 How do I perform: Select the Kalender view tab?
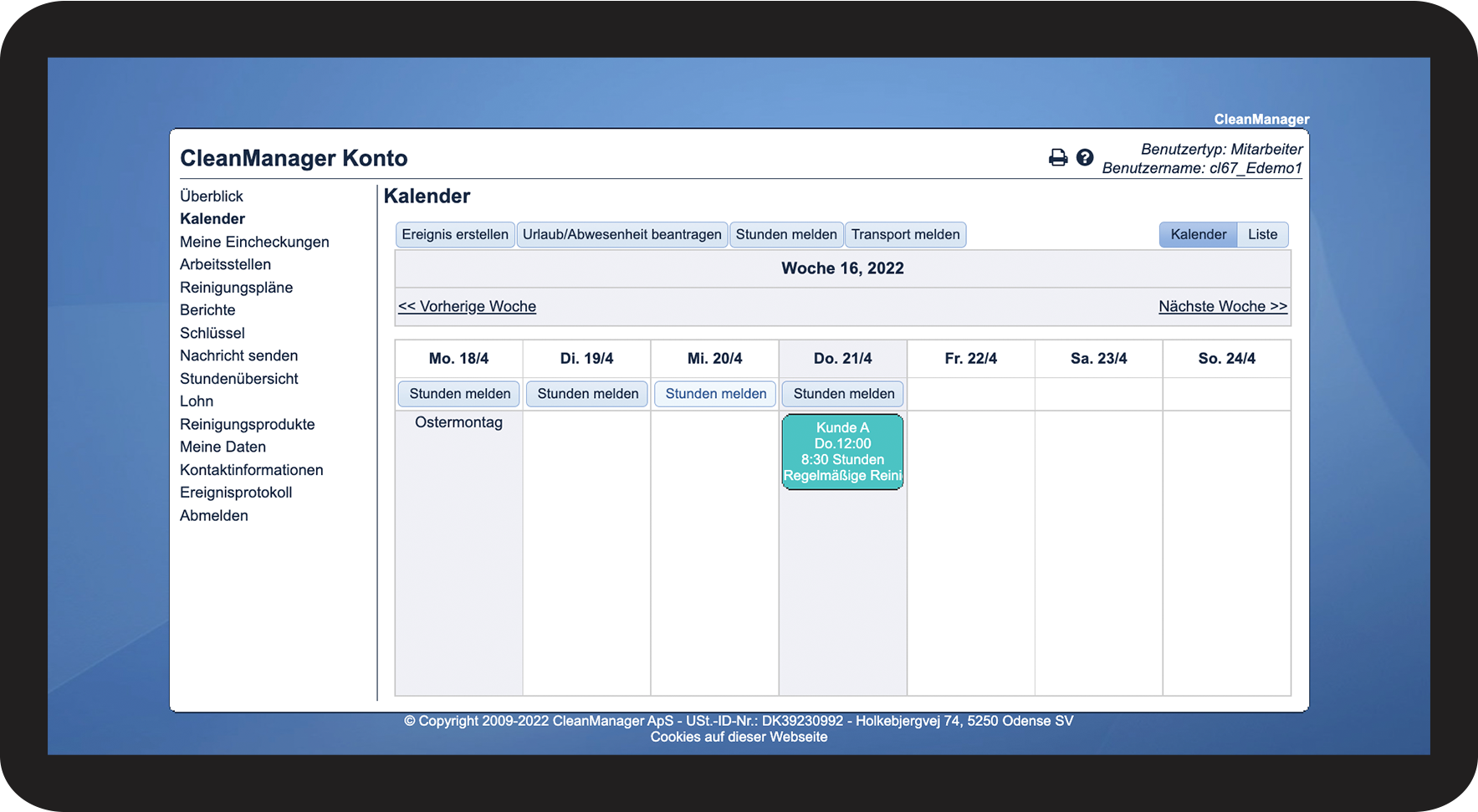point(1198,234)
